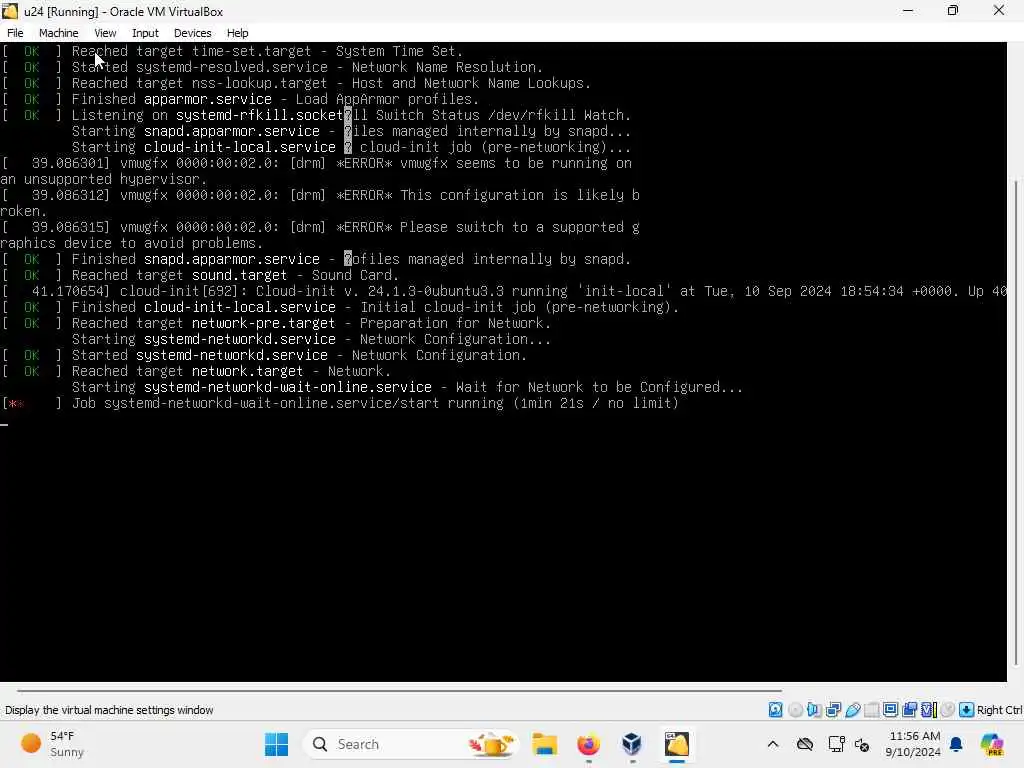1024x768 pixels.
Task: Open the display indicator in status bar
Action: [890, 710]
